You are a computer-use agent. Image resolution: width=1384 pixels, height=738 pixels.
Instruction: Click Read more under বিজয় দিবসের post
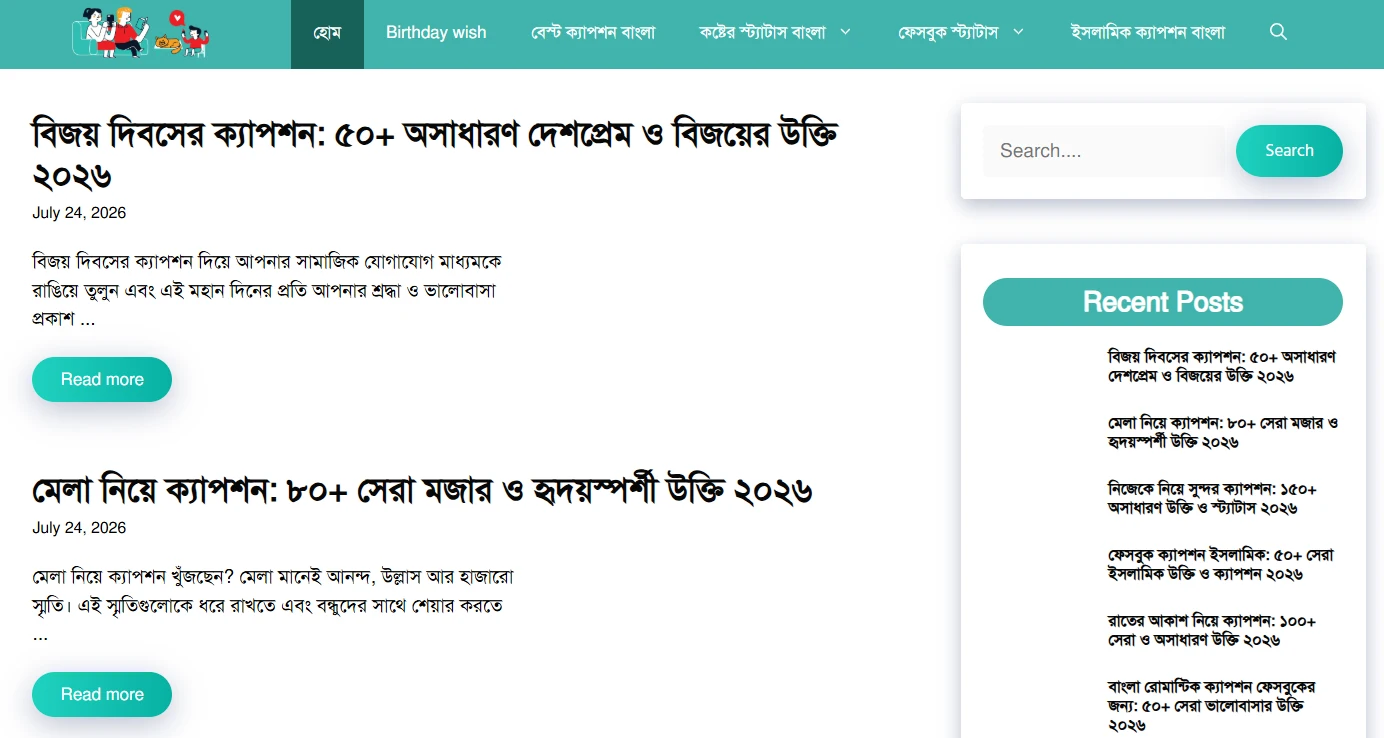(x=102, y=380)
